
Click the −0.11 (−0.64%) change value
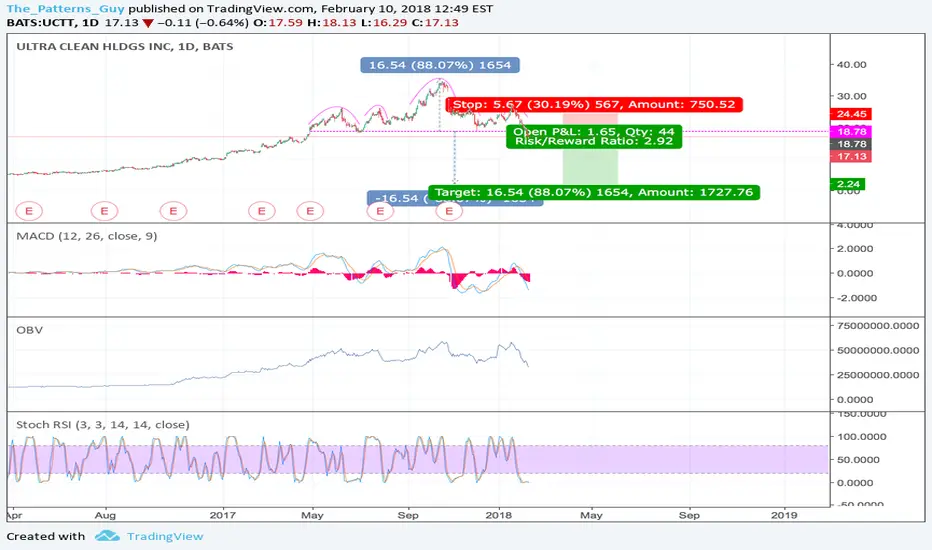(x=203, y=23)
